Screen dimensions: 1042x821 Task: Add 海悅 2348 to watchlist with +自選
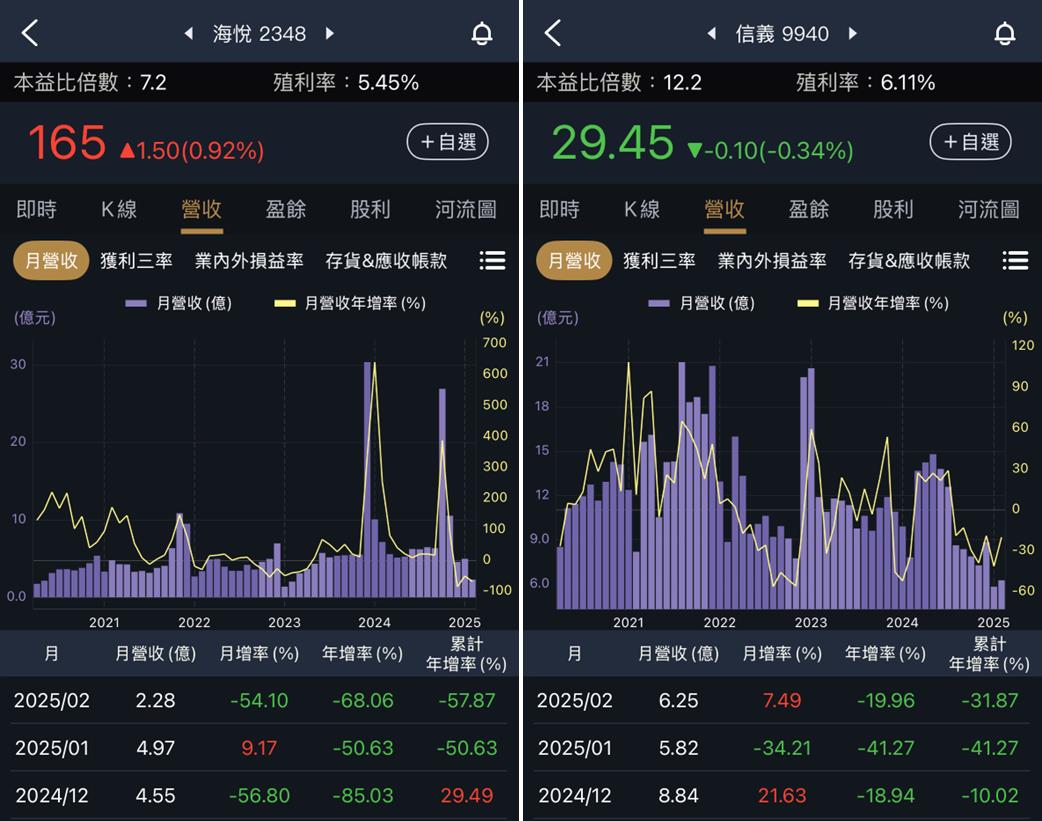447,142
